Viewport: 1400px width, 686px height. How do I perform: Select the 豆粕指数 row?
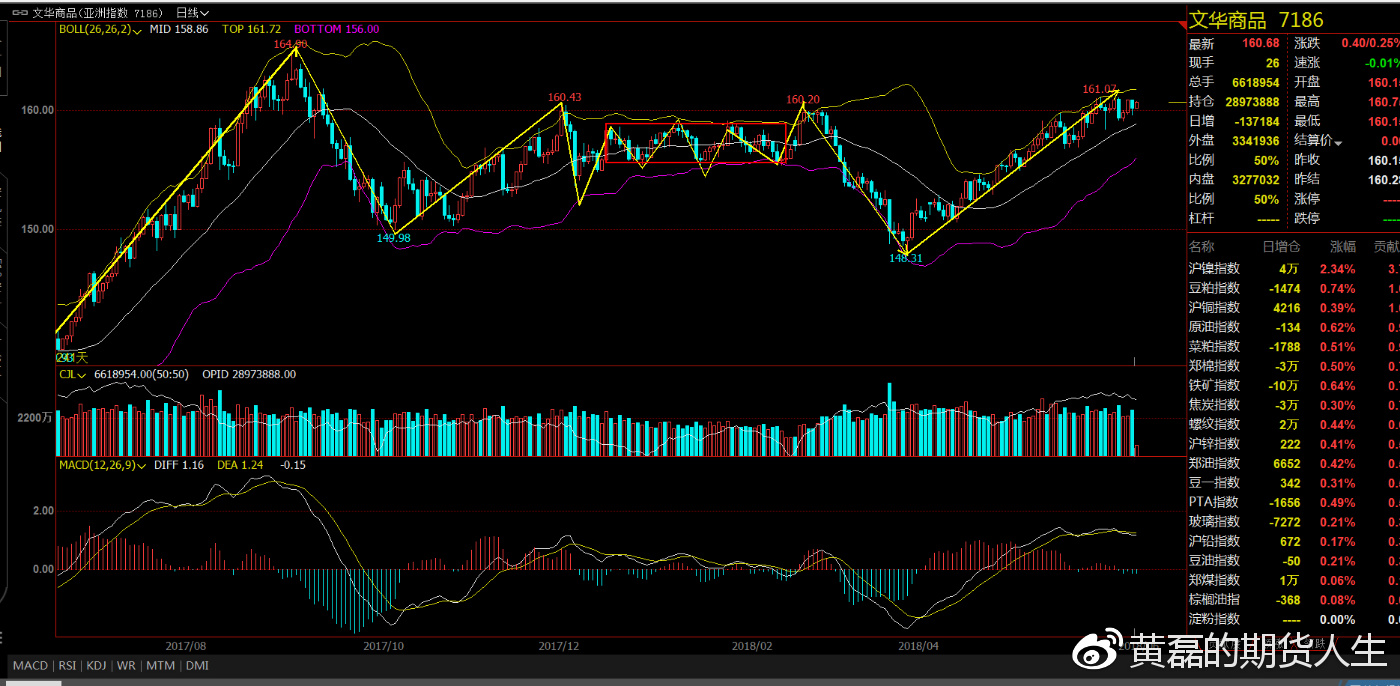click(1294, 288)
